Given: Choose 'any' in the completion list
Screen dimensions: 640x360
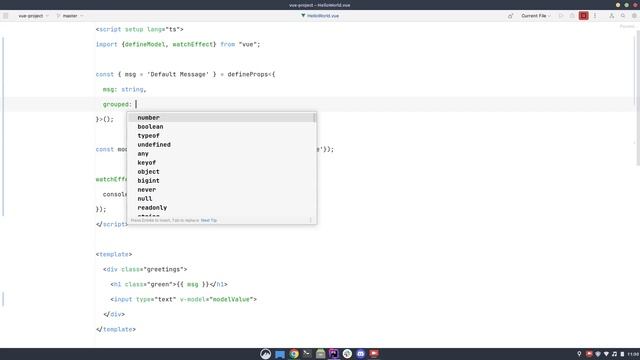Looking at the screenshot, I should [x=221, y=153].
